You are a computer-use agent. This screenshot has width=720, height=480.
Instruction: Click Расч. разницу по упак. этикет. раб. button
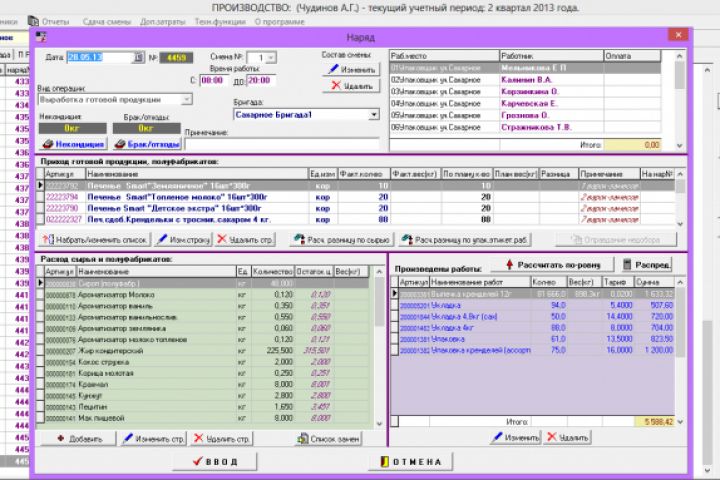coord(465,240)
